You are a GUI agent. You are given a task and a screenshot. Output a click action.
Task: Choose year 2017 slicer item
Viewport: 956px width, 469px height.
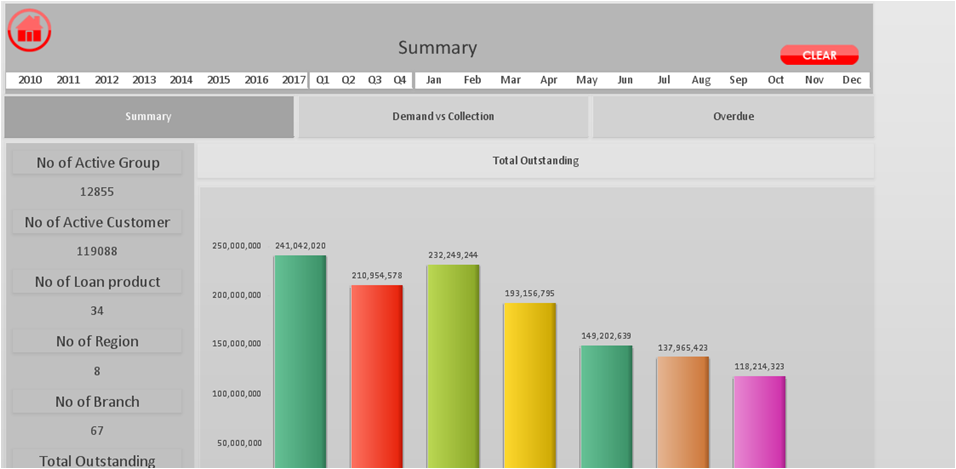coord(294,80)
